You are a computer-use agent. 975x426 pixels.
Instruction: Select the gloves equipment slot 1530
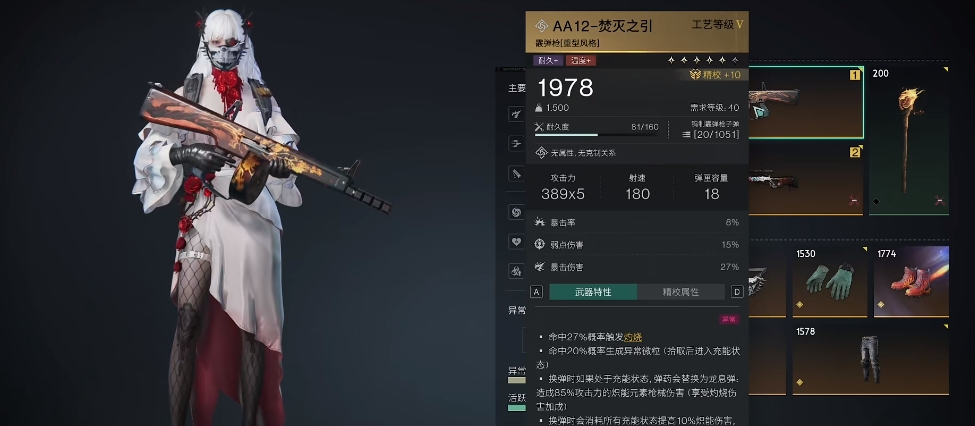pos(829,281)
